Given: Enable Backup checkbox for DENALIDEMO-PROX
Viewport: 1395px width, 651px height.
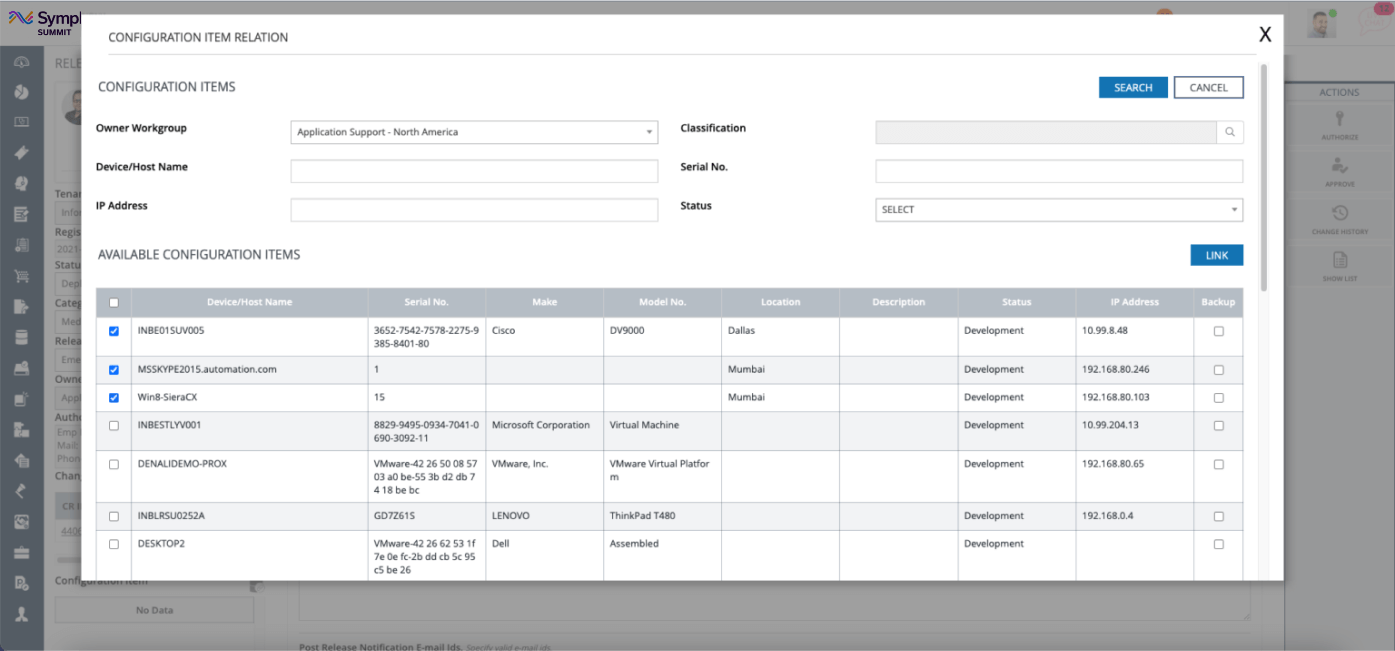Looking at the screenshot, I should [1218, 465].
